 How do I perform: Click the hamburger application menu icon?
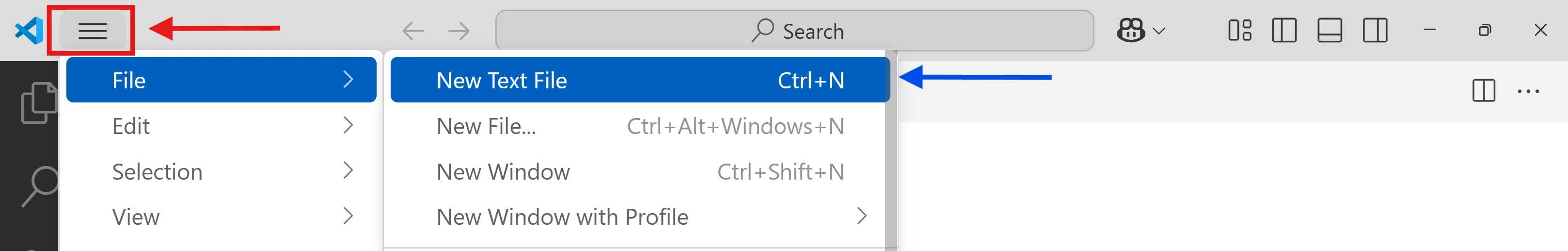93,31
